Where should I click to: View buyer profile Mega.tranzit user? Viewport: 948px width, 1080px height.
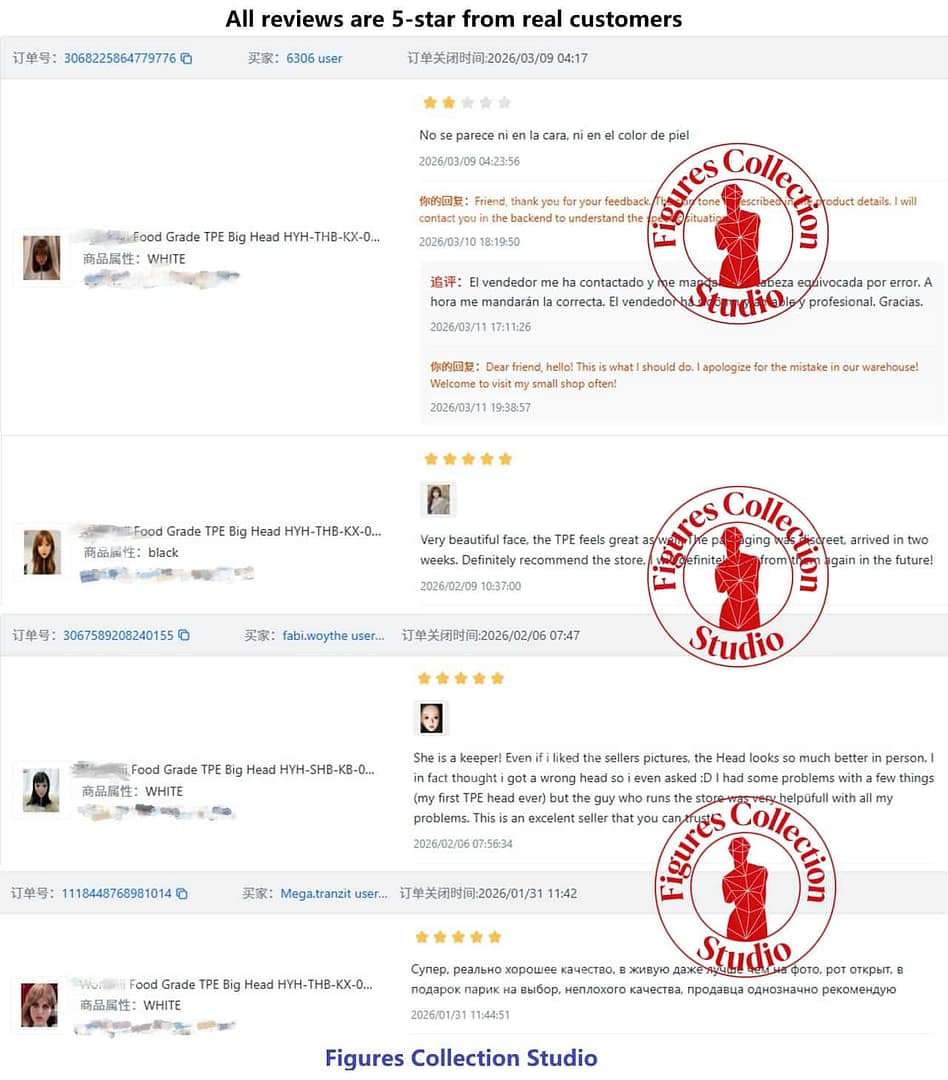pyautogui.click(x=333, y=893)
